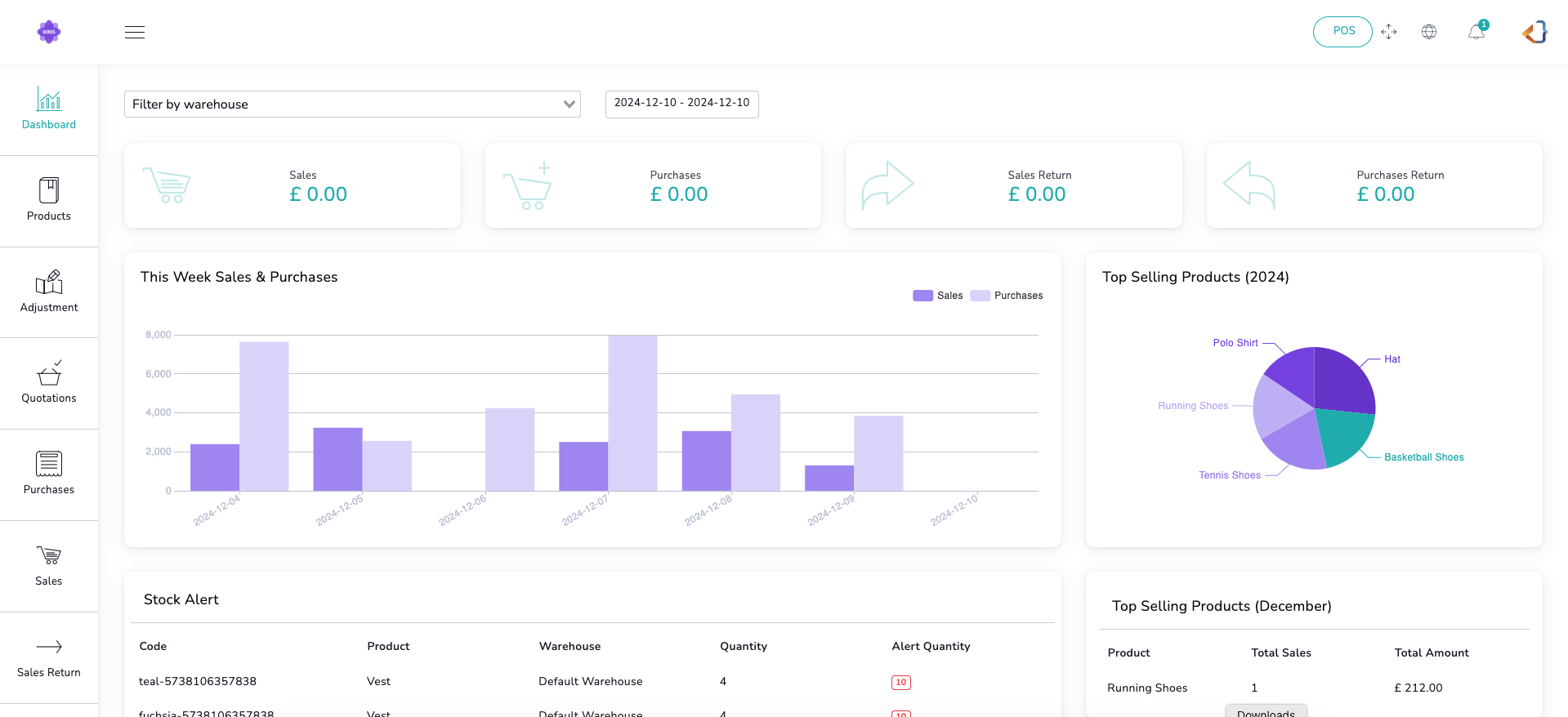The width and height of the screenshot is (1568, 717).
Task: Open Products from the sidebar
Action: [x=49, y=200]
